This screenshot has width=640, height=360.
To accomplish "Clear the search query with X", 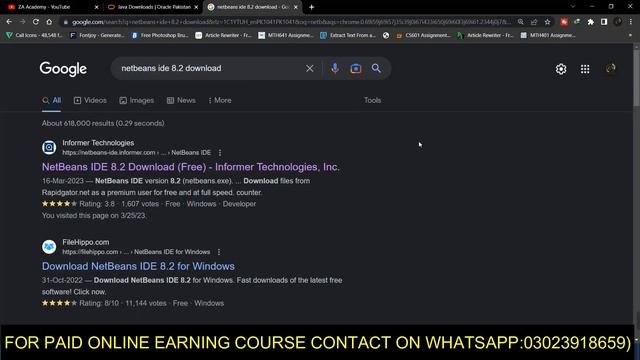I will [310, 69].
